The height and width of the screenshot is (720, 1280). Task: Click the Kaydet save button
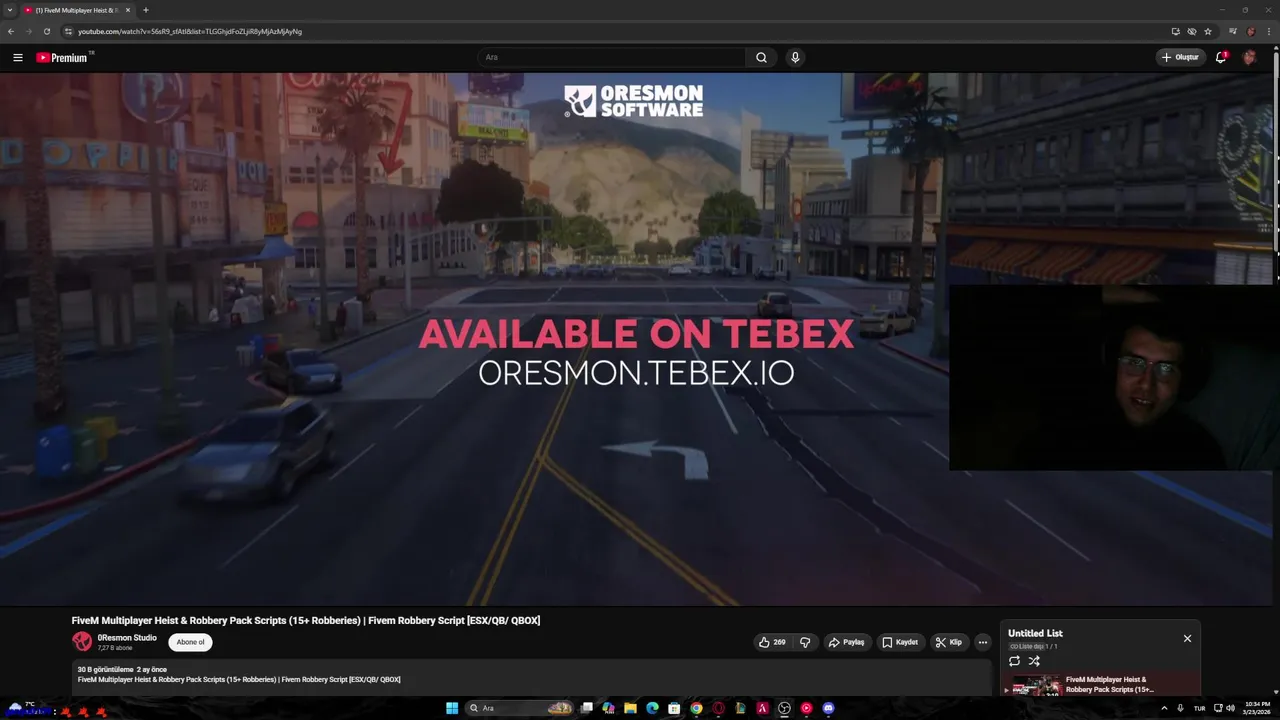point(900,642)
